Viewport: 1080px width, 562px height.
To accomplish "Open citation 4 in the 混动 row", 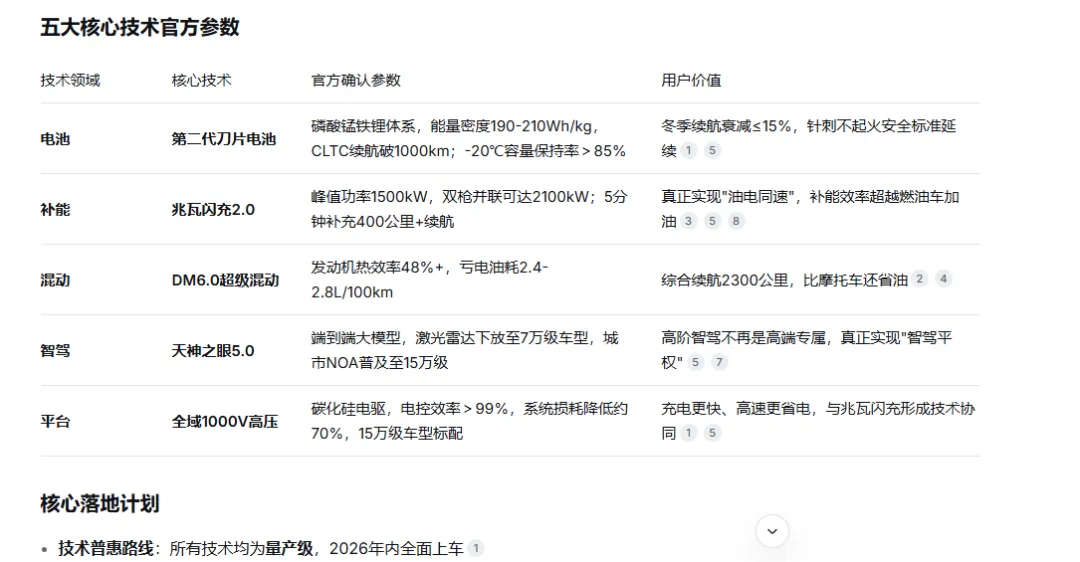I will (x=944, y=279).
